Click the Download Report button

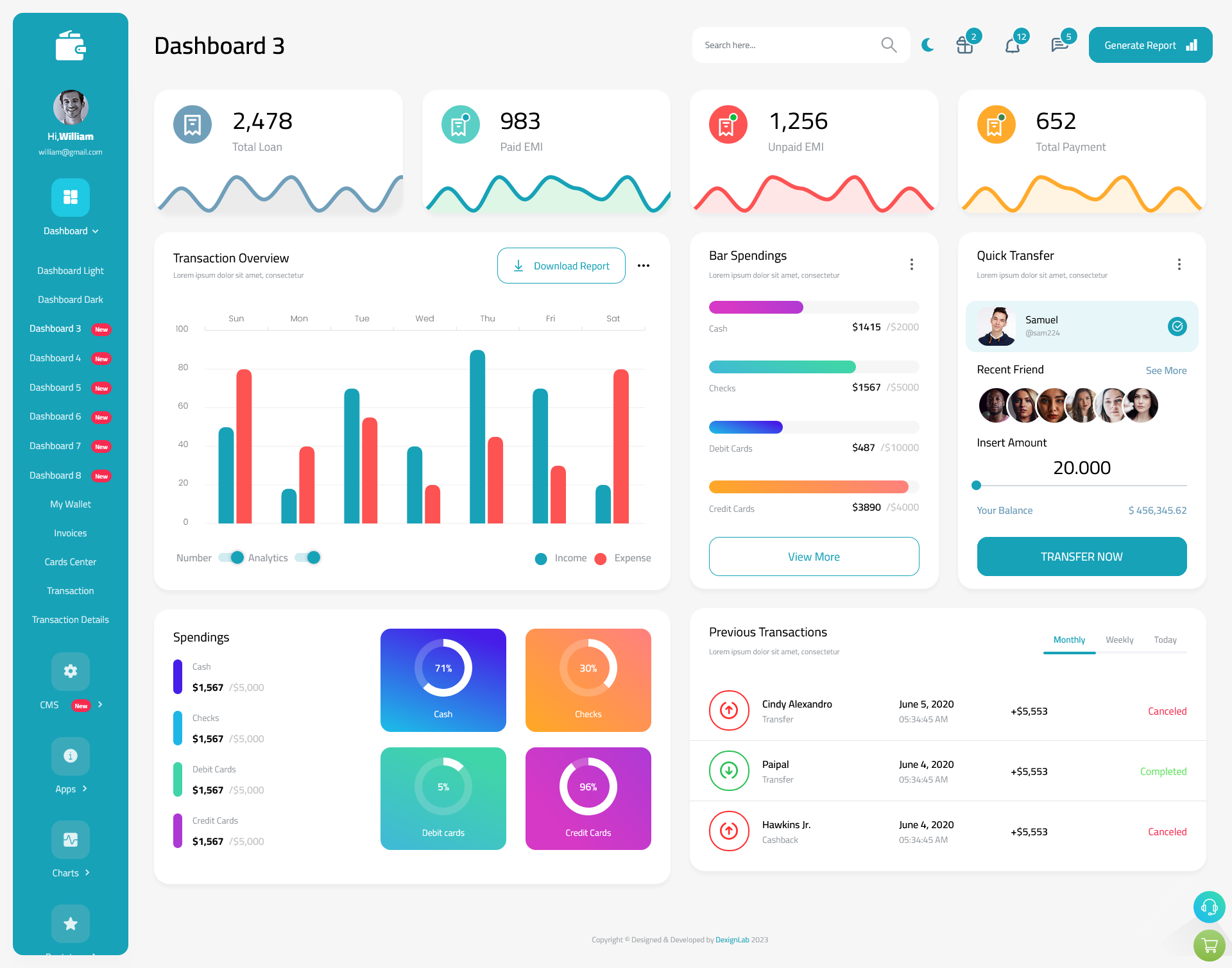(x=561, y=265)
